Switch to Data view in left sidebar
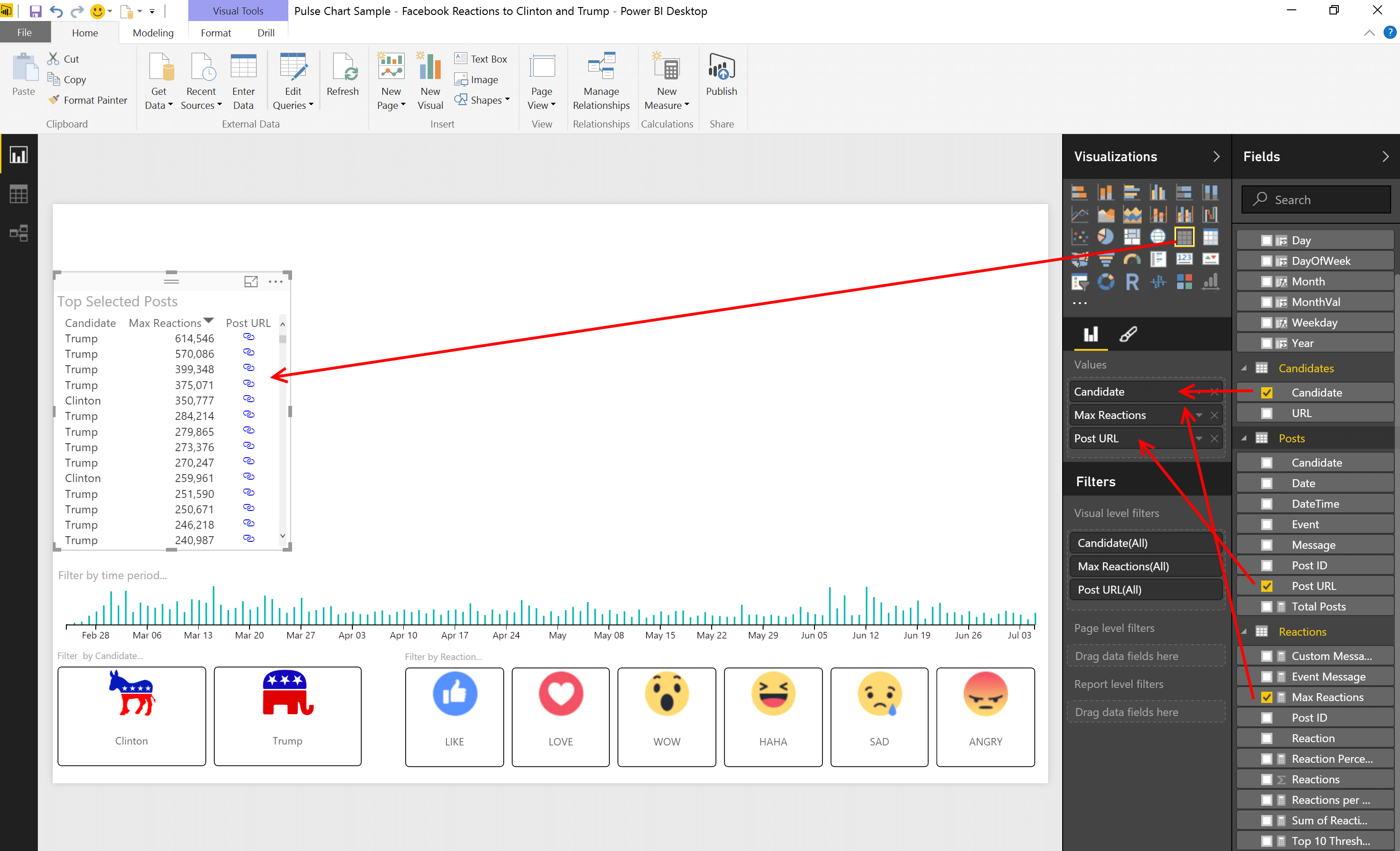Image resolution: width=1400 pixels, height=851 pixels. (19, 194)
